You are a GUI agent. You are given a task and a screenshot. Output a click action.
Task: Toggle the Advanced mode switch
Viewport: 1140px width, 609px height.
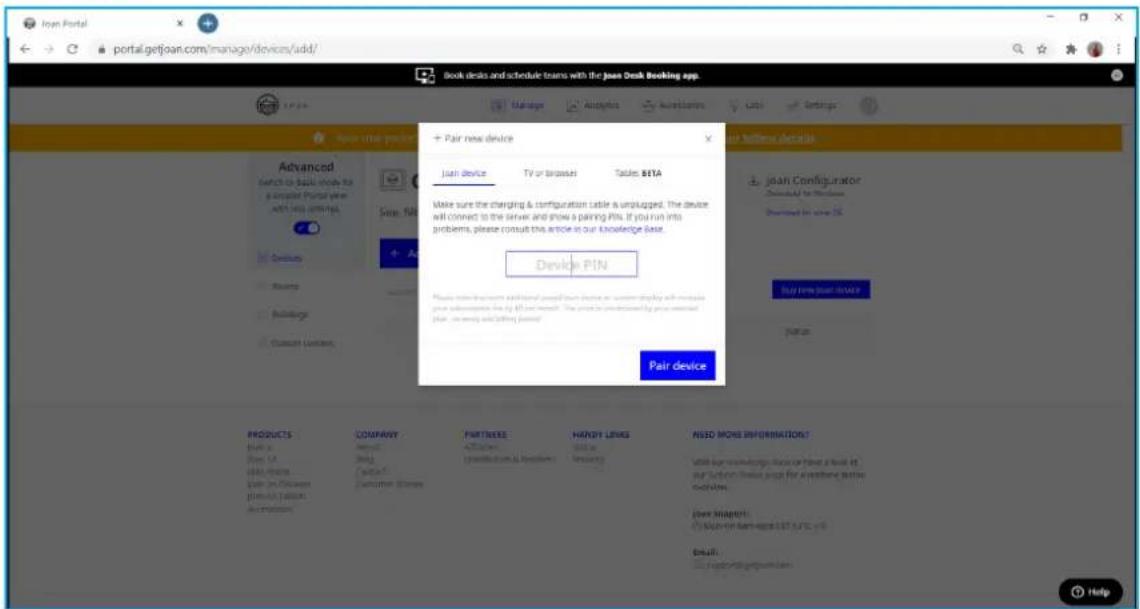click(306, 228)
